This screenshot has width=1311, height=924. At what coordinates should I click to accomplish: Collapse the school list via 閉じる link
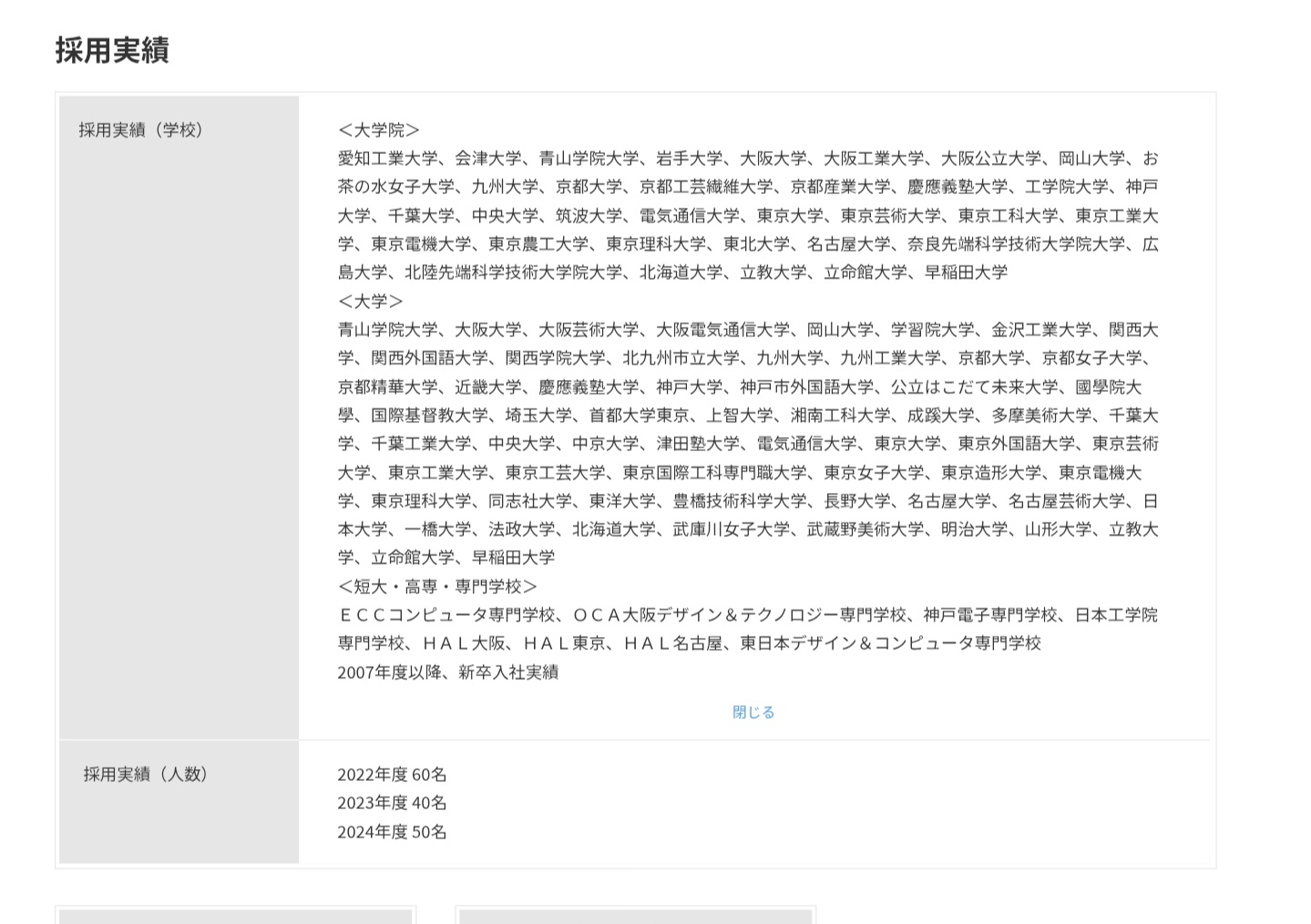(751, 712)
